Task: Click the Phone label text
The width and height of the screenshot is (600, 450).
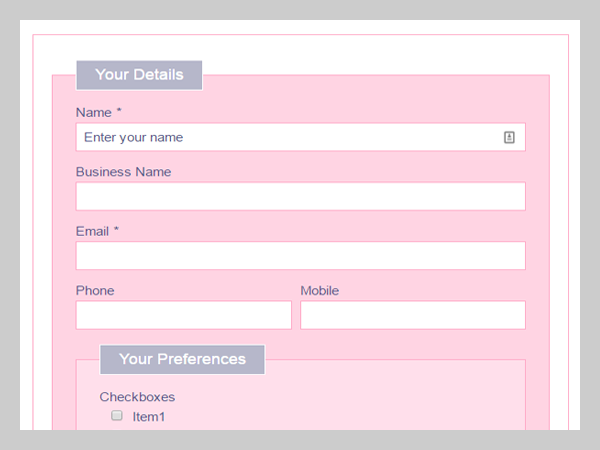Action: tap(95, 291)
